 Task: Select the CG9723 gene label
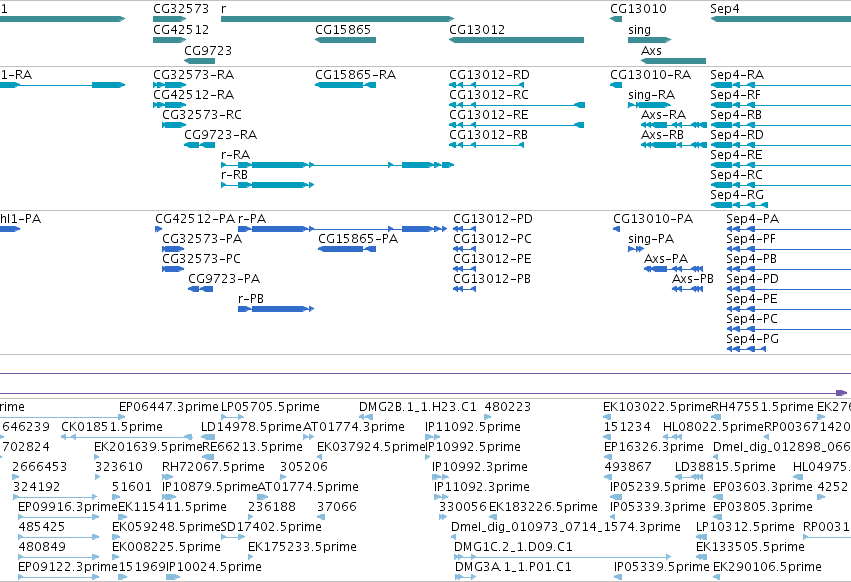coord(208,50)
